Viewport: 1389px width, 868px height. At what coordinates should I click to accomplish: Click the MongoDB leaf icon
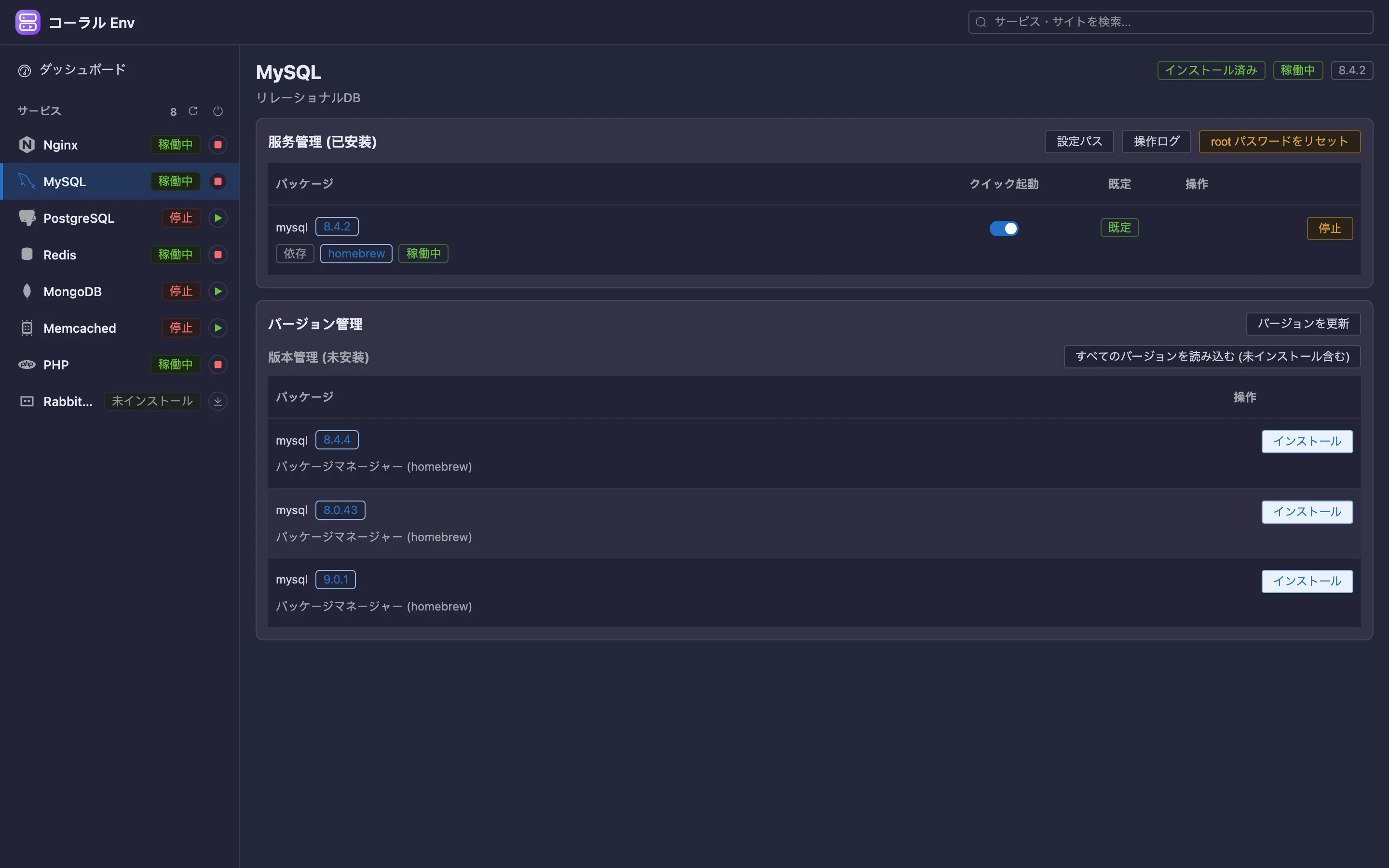(27, 291)
